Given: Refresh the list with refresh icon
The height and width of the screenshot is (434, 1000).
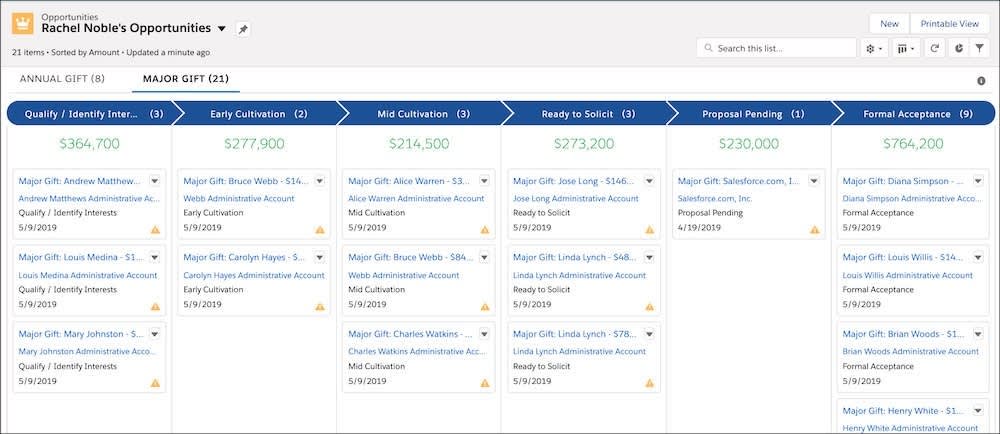Looking at the screenshot, I should (934, 48).
